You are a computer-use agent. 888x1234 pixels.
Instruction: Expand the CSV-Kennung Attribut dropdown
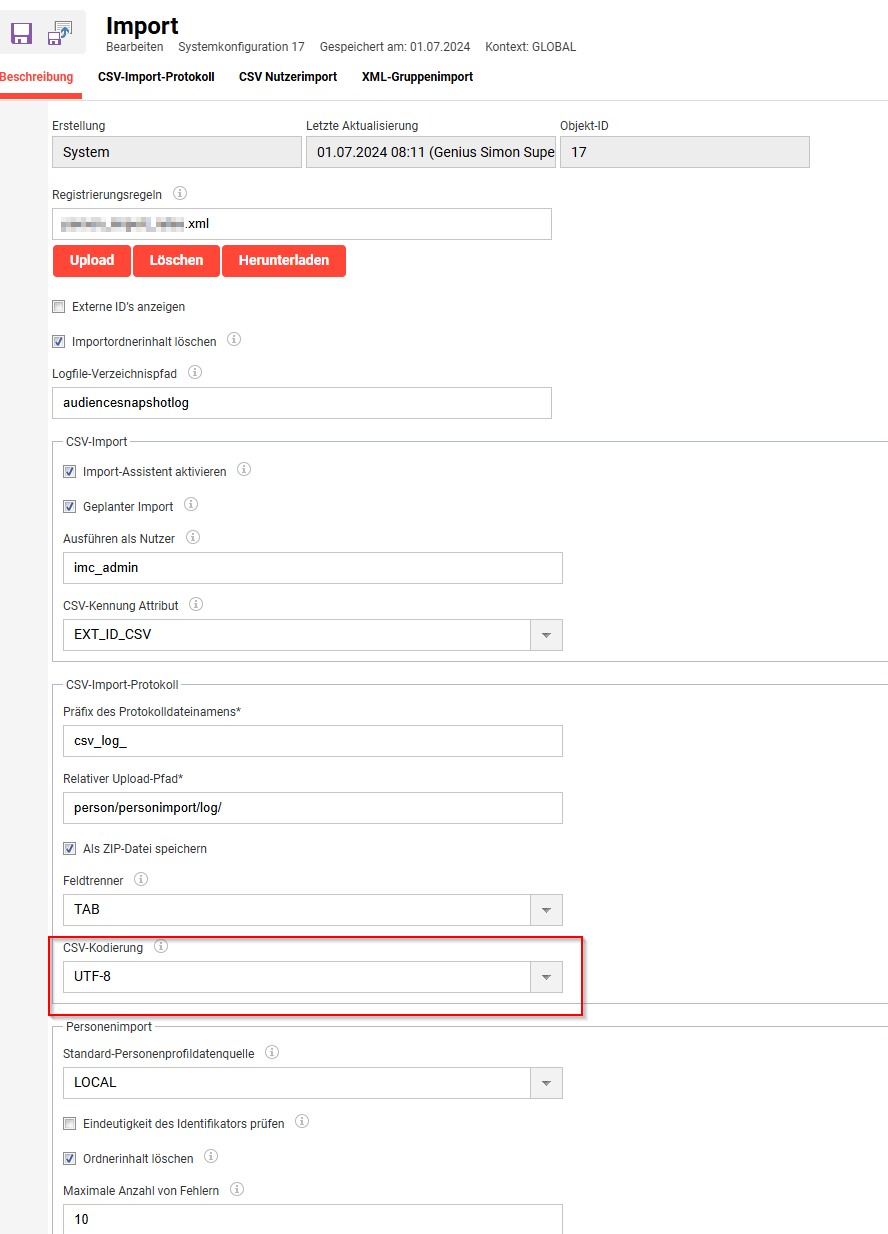point(545,635)
